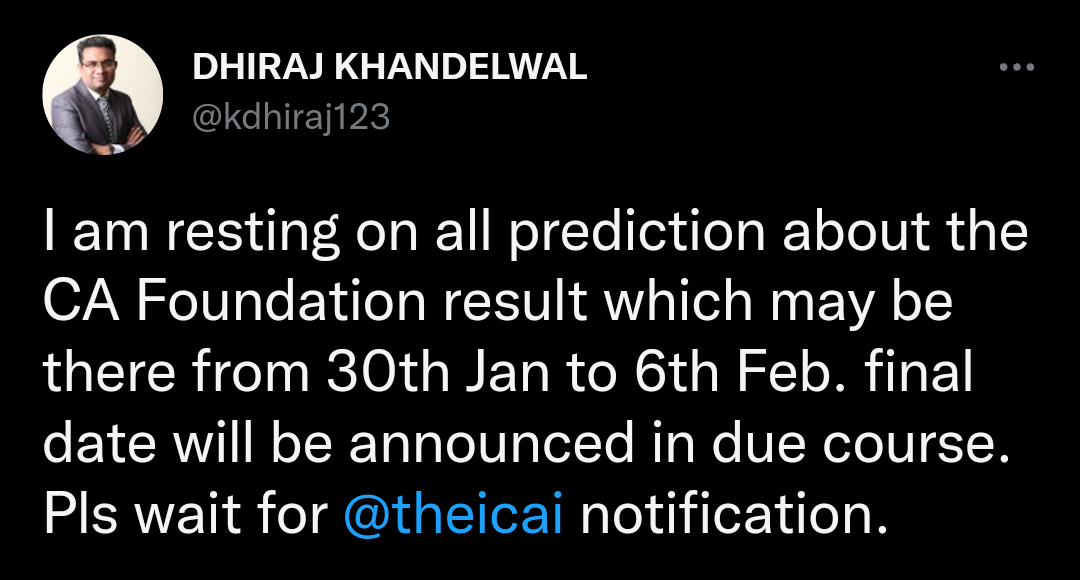Open the three-dot more options menu
Viewport: 1080px width, 580px height.
pyautogui.click(x=1017, y=68)
